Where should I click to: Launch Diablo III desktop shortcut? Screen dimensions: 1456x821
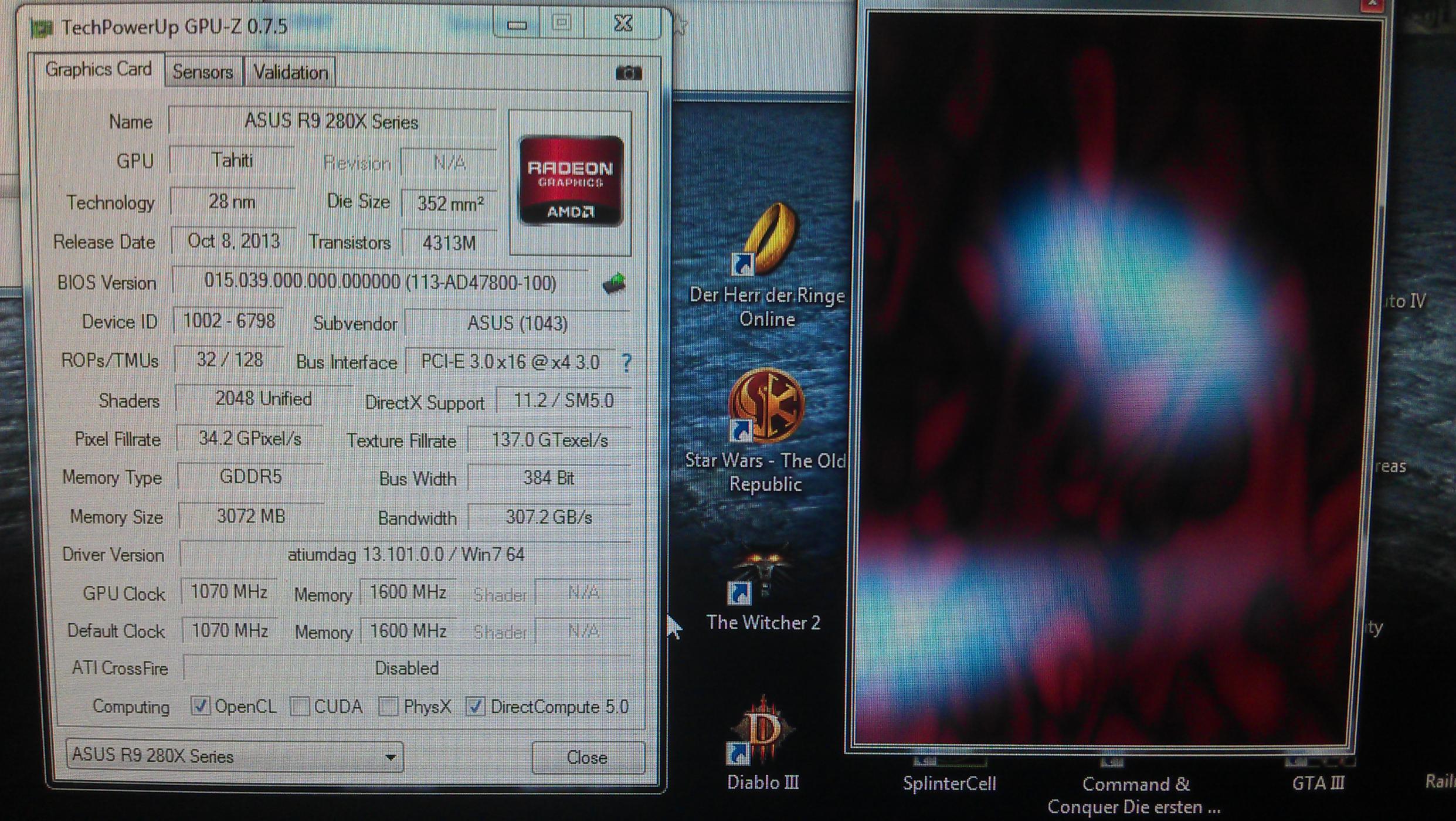pyautogui.click(x=762, y=731)
